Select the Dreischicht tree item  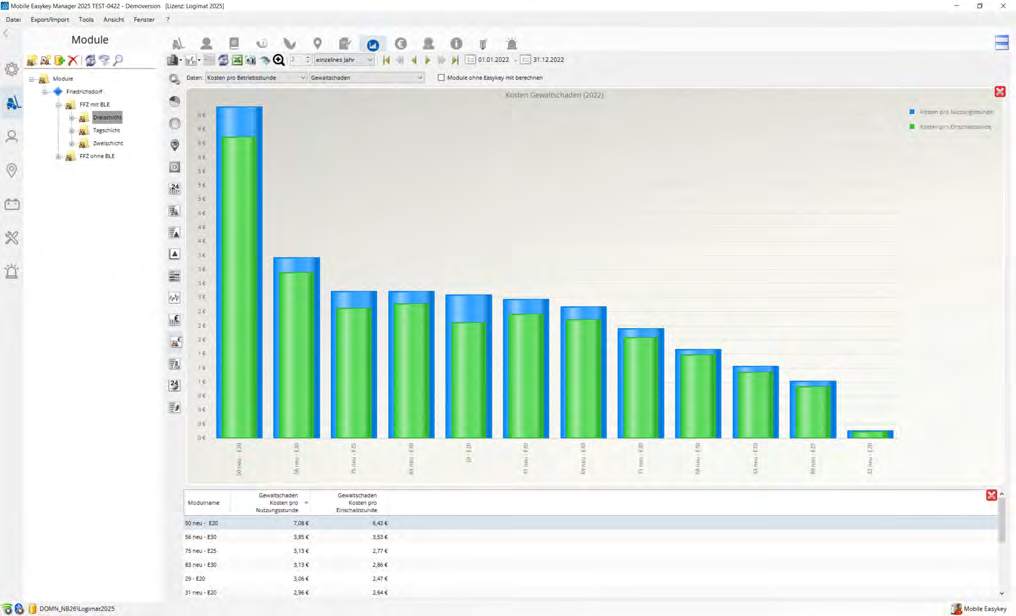[x=107, y=117]
